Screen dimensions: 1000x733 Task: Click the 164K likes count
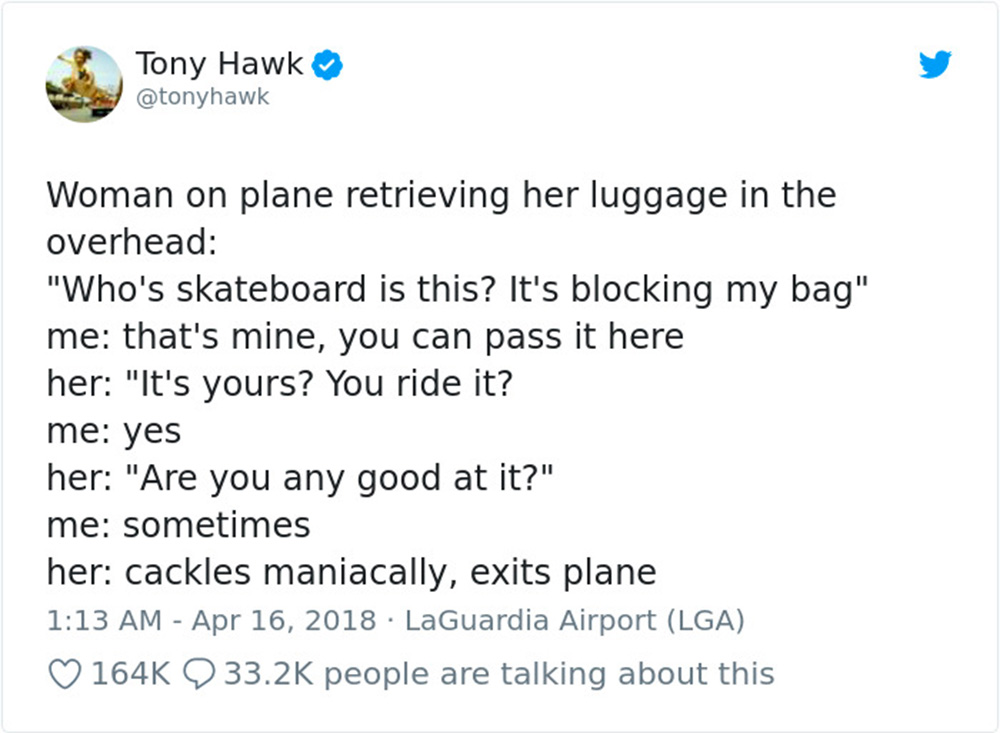tap(131, 674)
